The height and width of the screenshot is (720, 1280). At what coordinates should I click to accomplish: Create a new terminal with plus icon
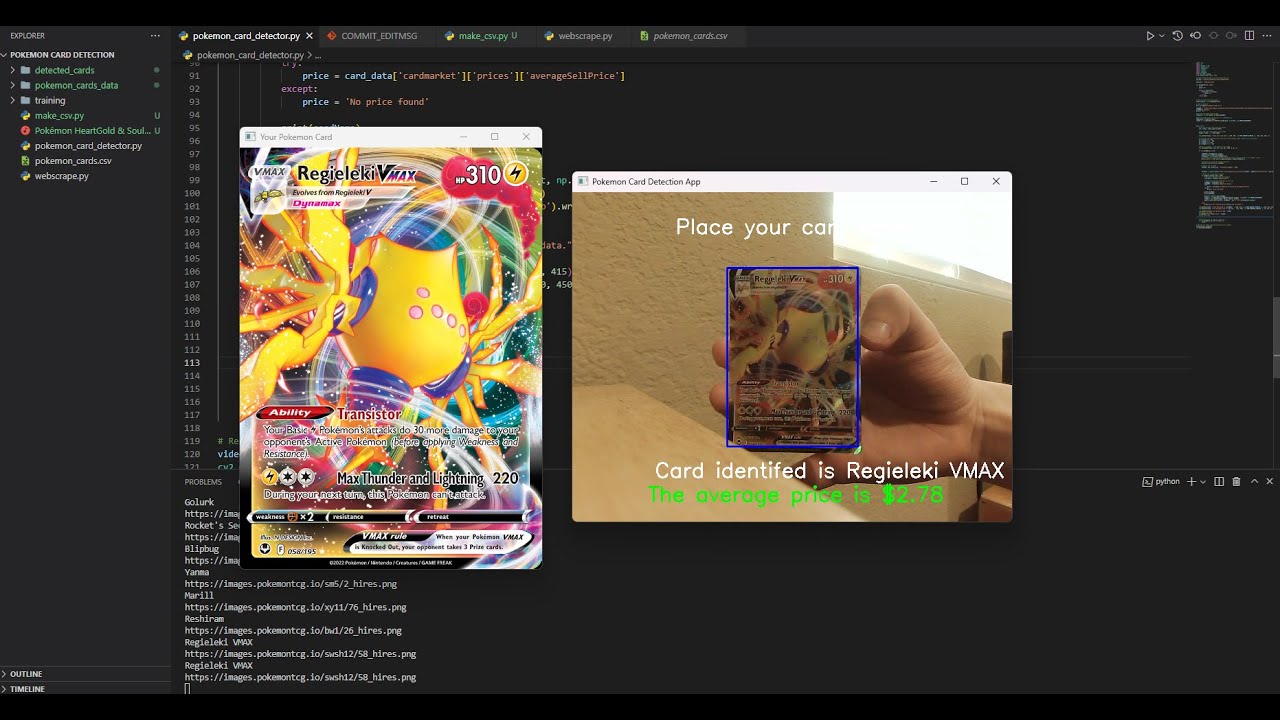pos(1190,482)
